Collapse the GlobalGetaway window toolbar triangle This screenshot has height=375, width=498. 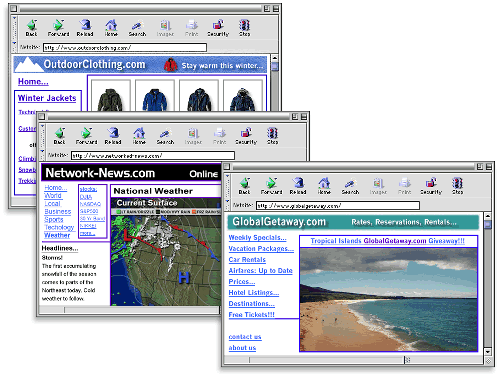click(x=227, y=177)
